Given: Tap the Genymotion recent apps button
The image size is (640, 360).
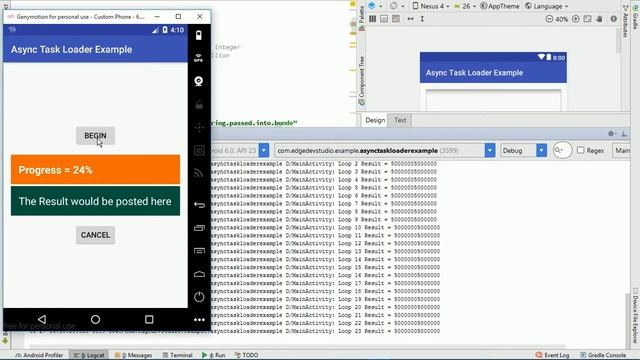Looking at the screenshot, I should tap(199, 228).
